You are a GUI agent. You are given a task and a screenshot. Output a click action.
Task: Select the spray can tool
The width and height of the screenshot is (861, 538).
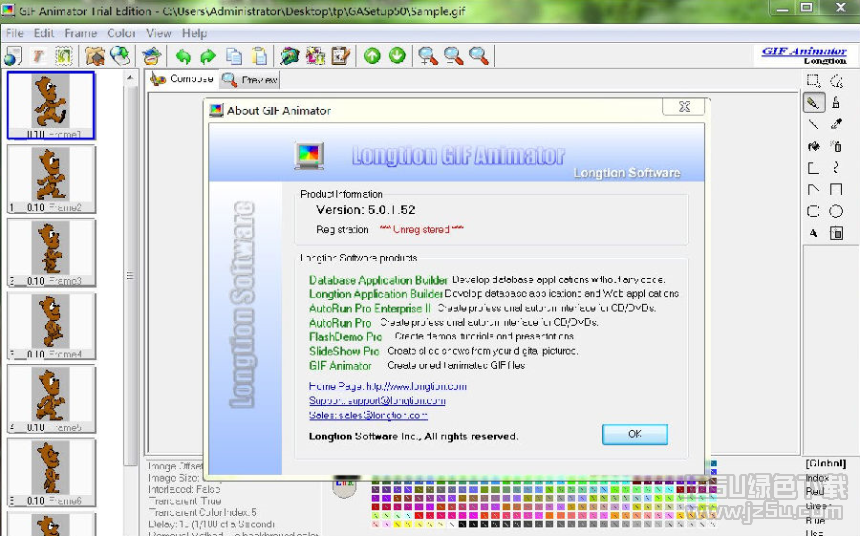tap(837, 146)
